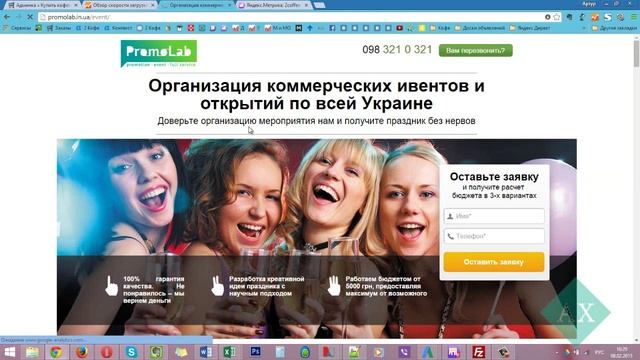
Task: Bookmark this page with the star icon
Action: tap(556, 17)
